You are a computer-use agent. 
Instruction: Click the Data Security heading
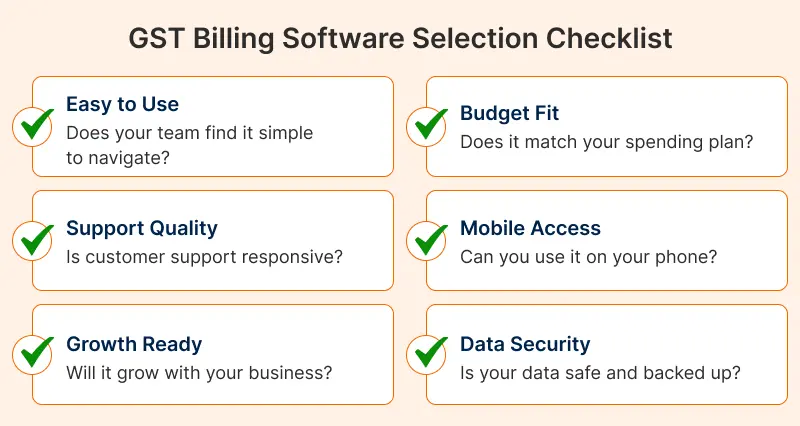click(x=525, y=344)
